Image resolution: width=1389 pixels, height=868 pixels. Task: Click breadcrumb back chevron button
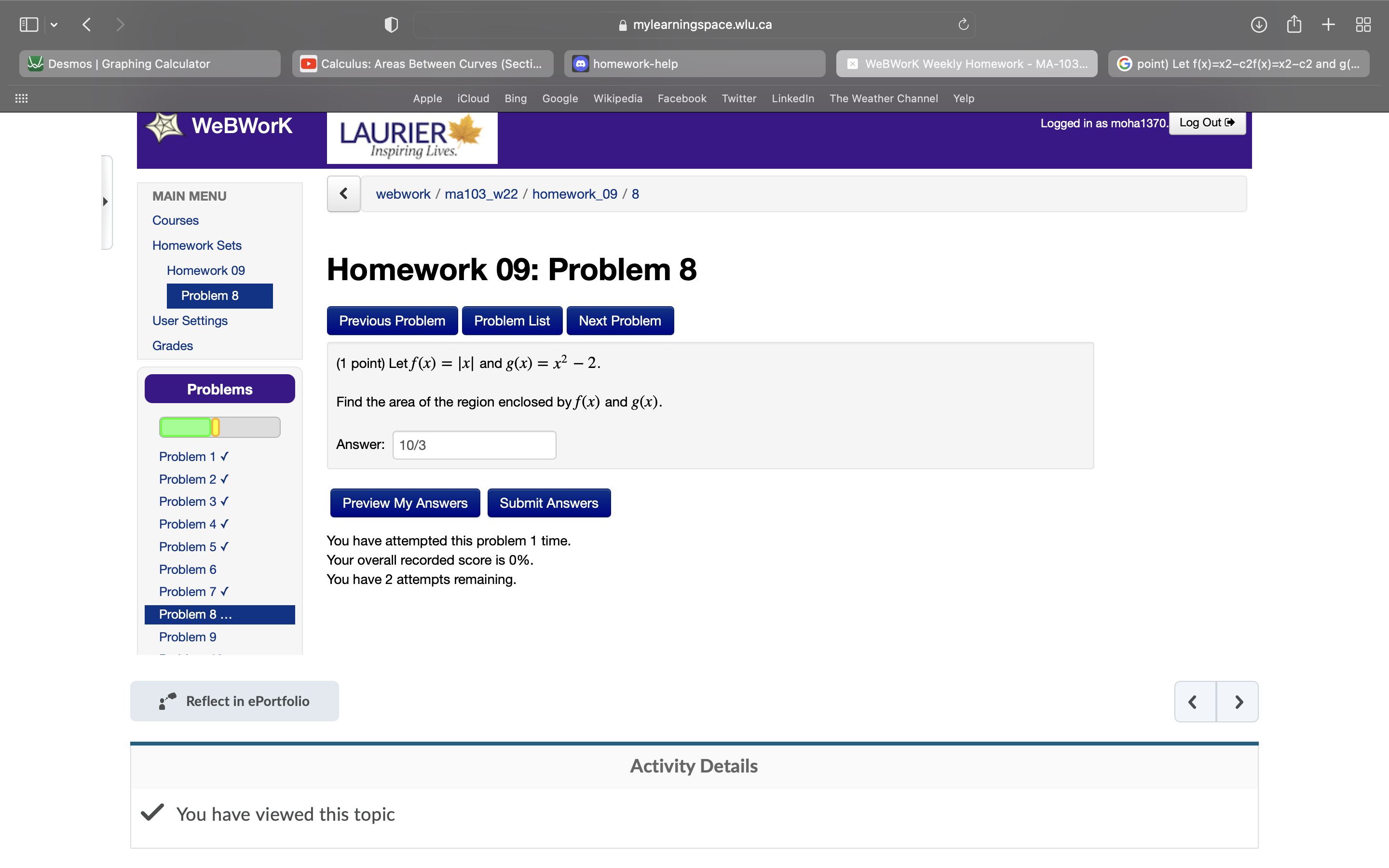[x=343, y=194]
